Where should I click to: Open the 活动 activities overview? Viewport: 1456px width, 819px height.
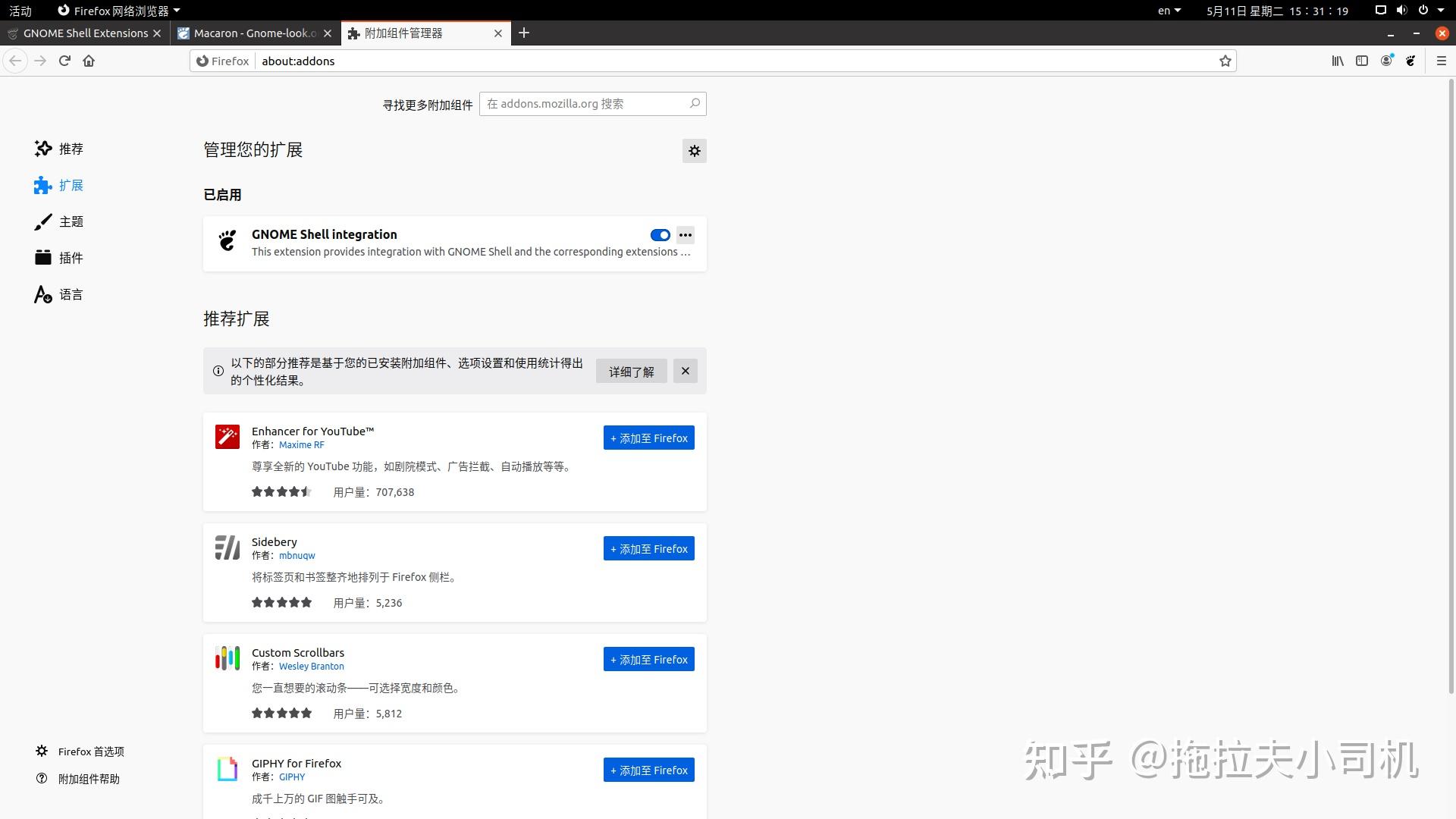pyautogui.click(x=20, y=11)
